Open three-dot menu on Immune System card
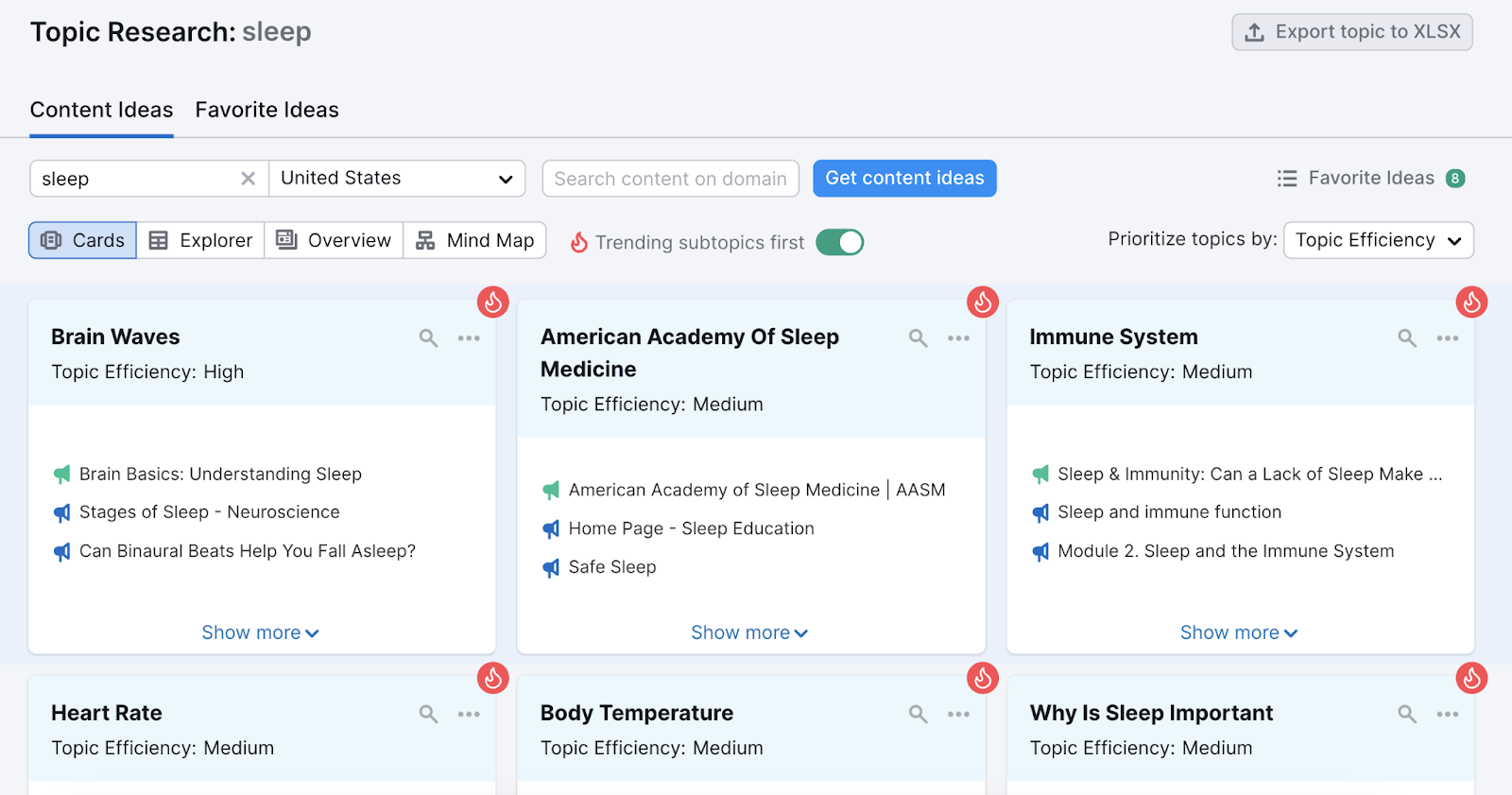 pos(1447,338)
